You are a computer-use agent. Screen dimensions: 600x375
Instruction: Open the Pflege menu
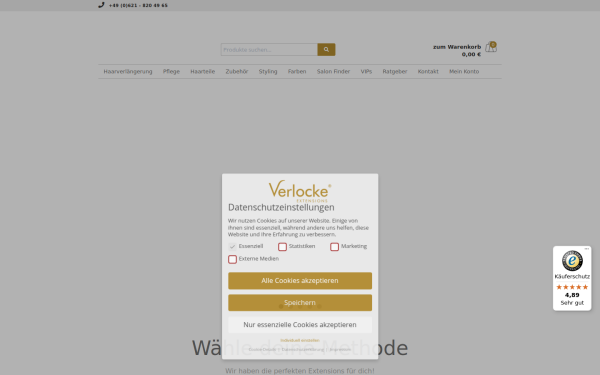pyautogui.click(x=171, y=72)
